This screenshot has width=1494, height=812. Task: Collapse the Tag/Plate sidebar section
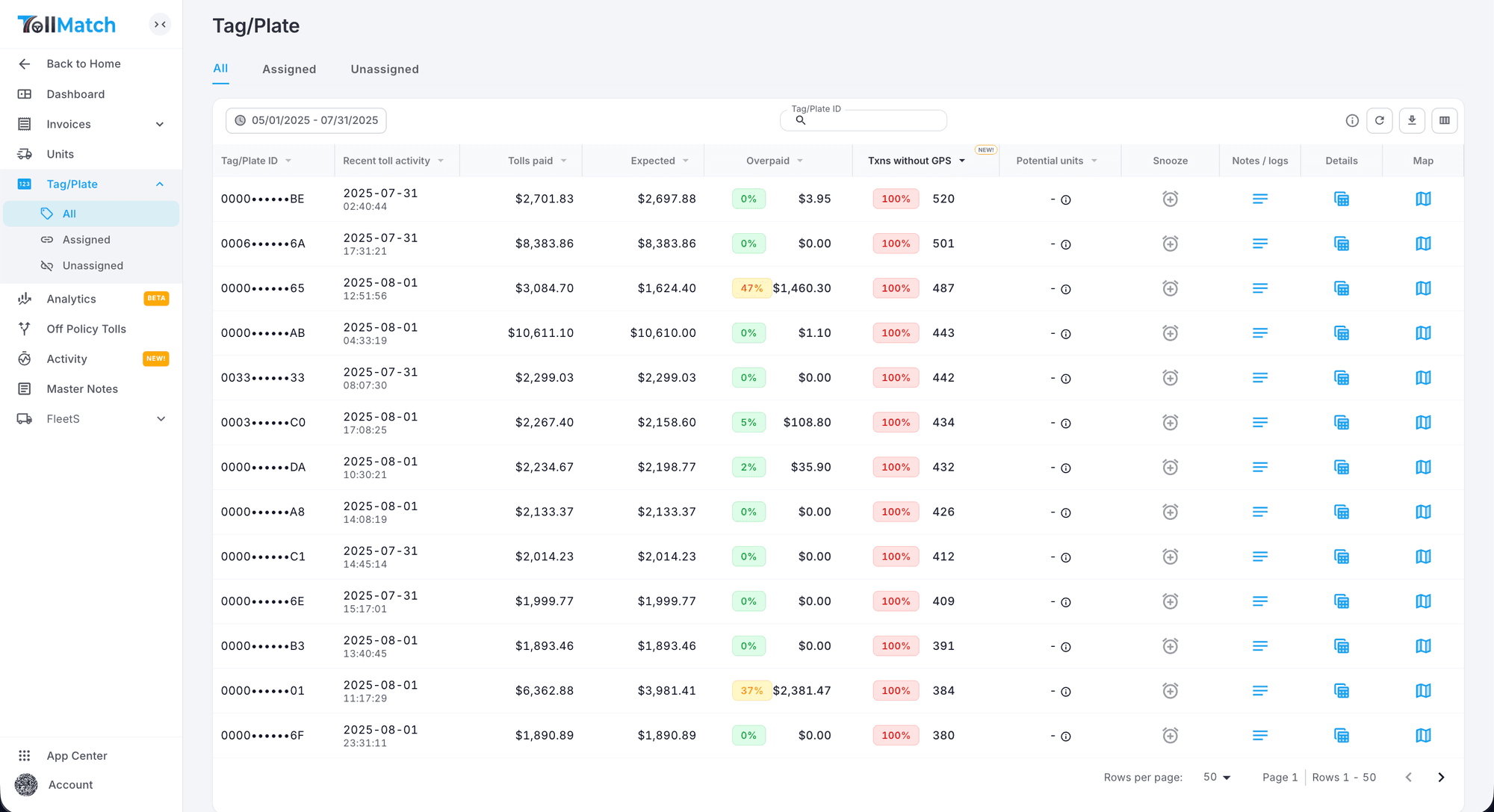[x=160, y=184]
